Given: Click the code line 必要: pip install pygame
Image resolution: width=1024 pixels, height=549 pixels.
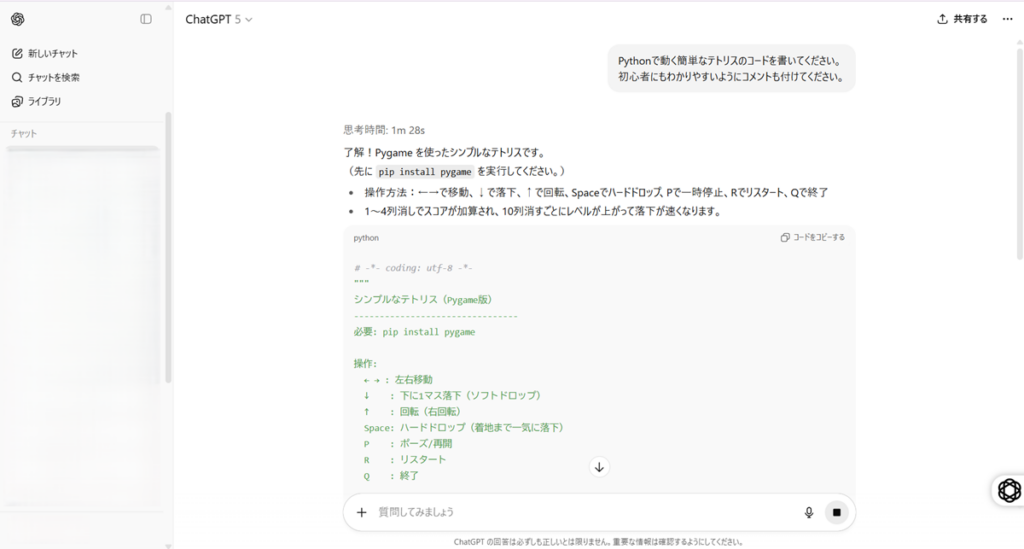Looking at the screenshot, I should (414, 332).
